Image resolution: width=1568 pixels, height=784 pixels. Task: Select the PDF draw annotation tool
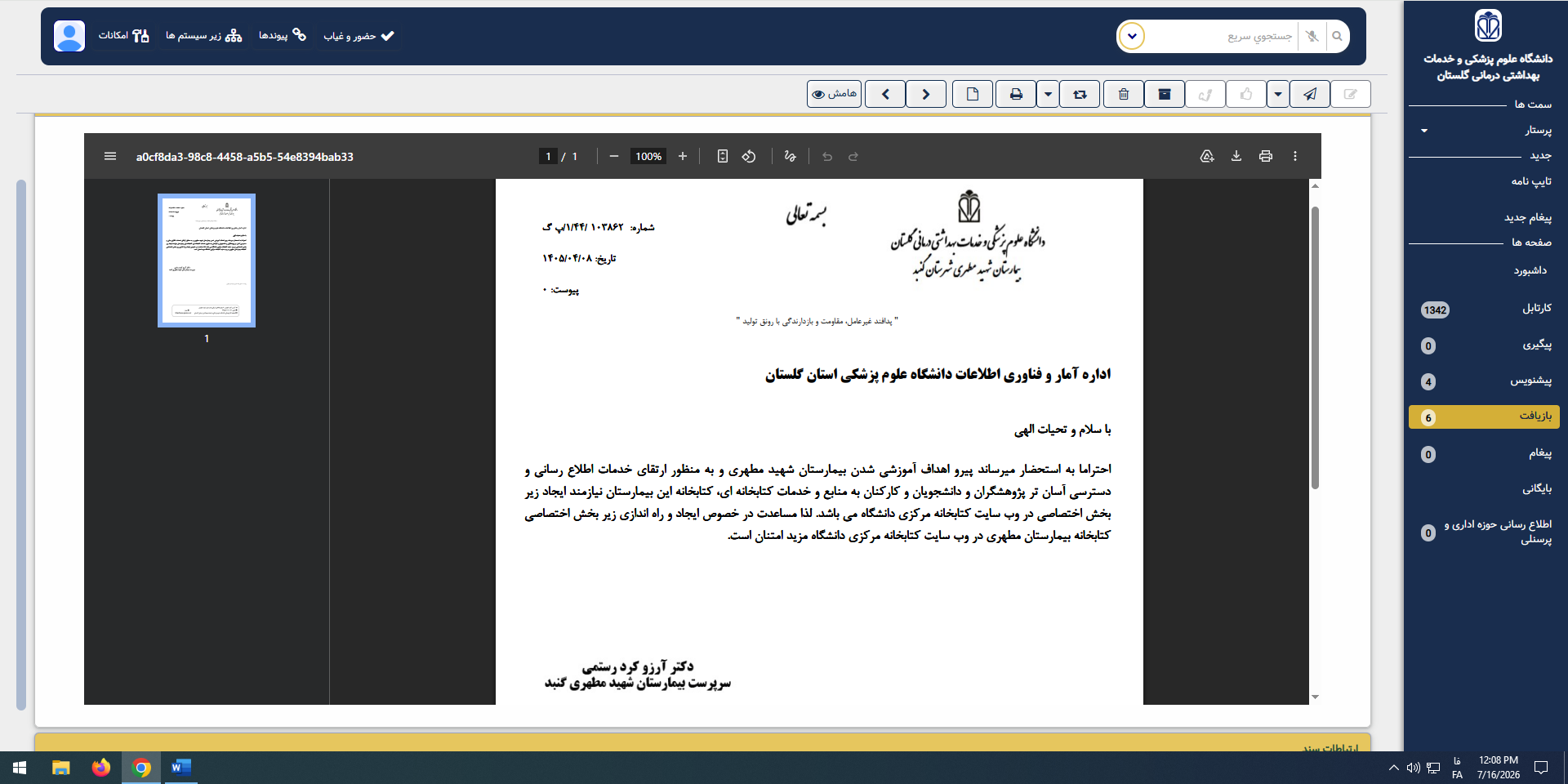click(790, 156)
